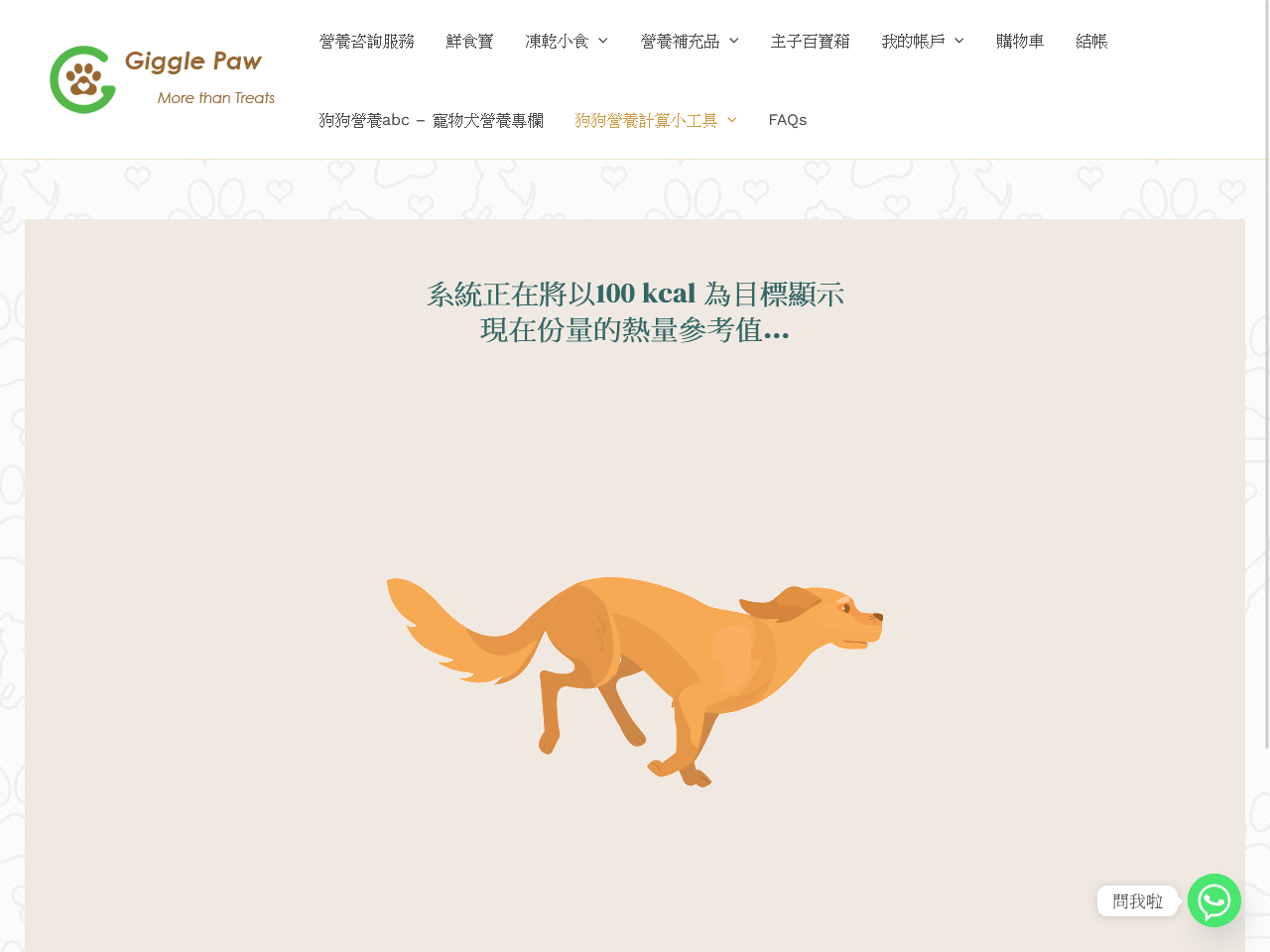Go to 結帳 checkout
The height and width of the screenshot is (952, 1270).
1092,41
